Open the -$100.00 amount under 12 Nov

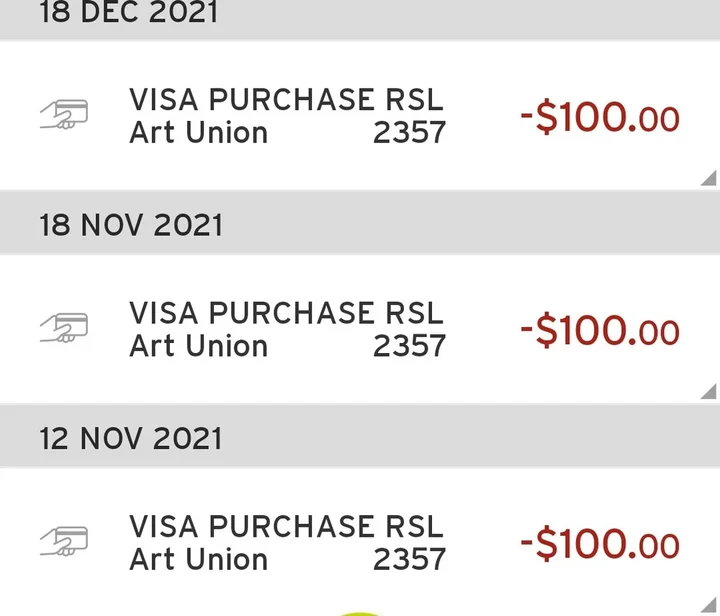coord(599,544)
